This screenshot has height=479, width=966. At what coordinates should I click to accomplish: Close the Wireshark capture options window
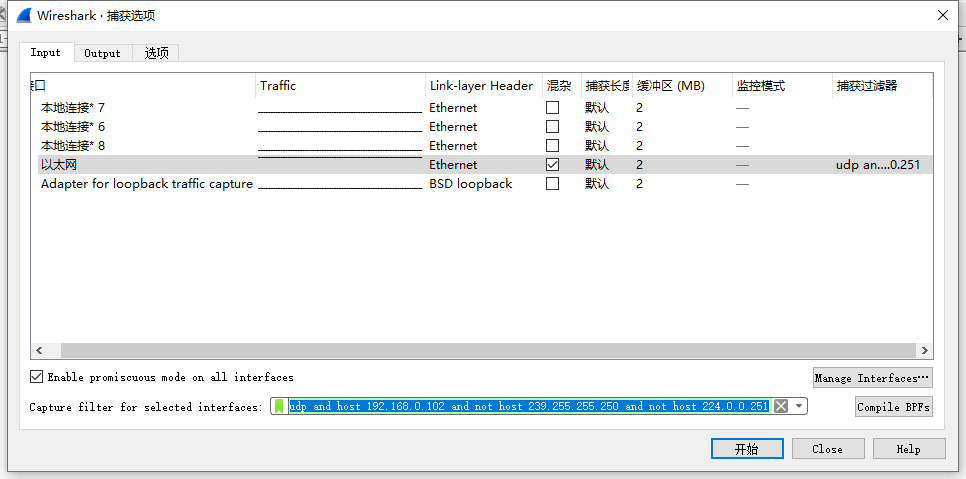[x=943, y=16]
